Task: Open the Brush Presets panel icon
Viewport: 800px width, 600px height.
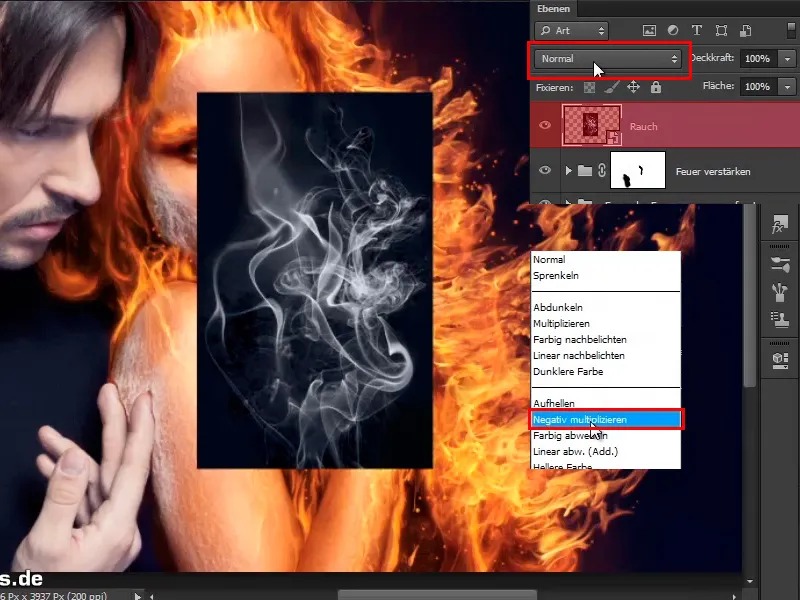Action: 780,292
